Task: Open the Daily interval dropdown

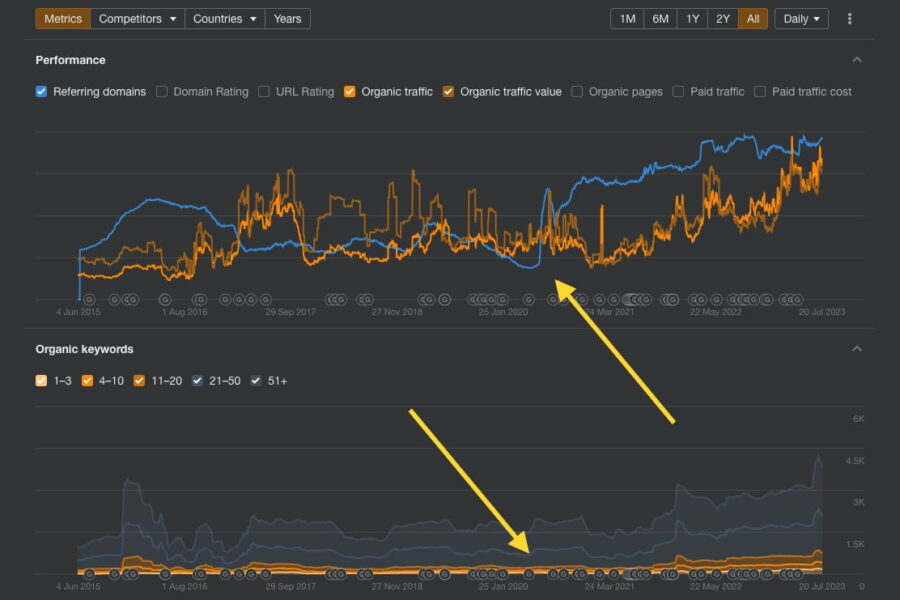Action: 801,19
